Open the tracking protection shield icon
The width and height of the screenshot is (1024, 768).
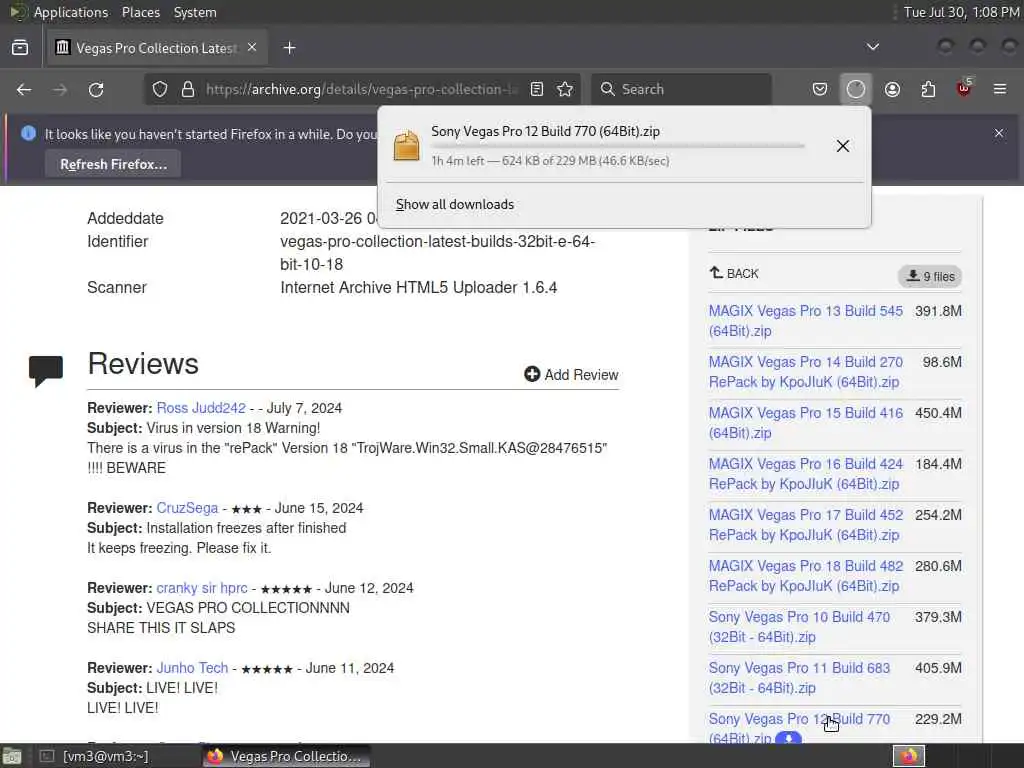click(x=160, y=89)
